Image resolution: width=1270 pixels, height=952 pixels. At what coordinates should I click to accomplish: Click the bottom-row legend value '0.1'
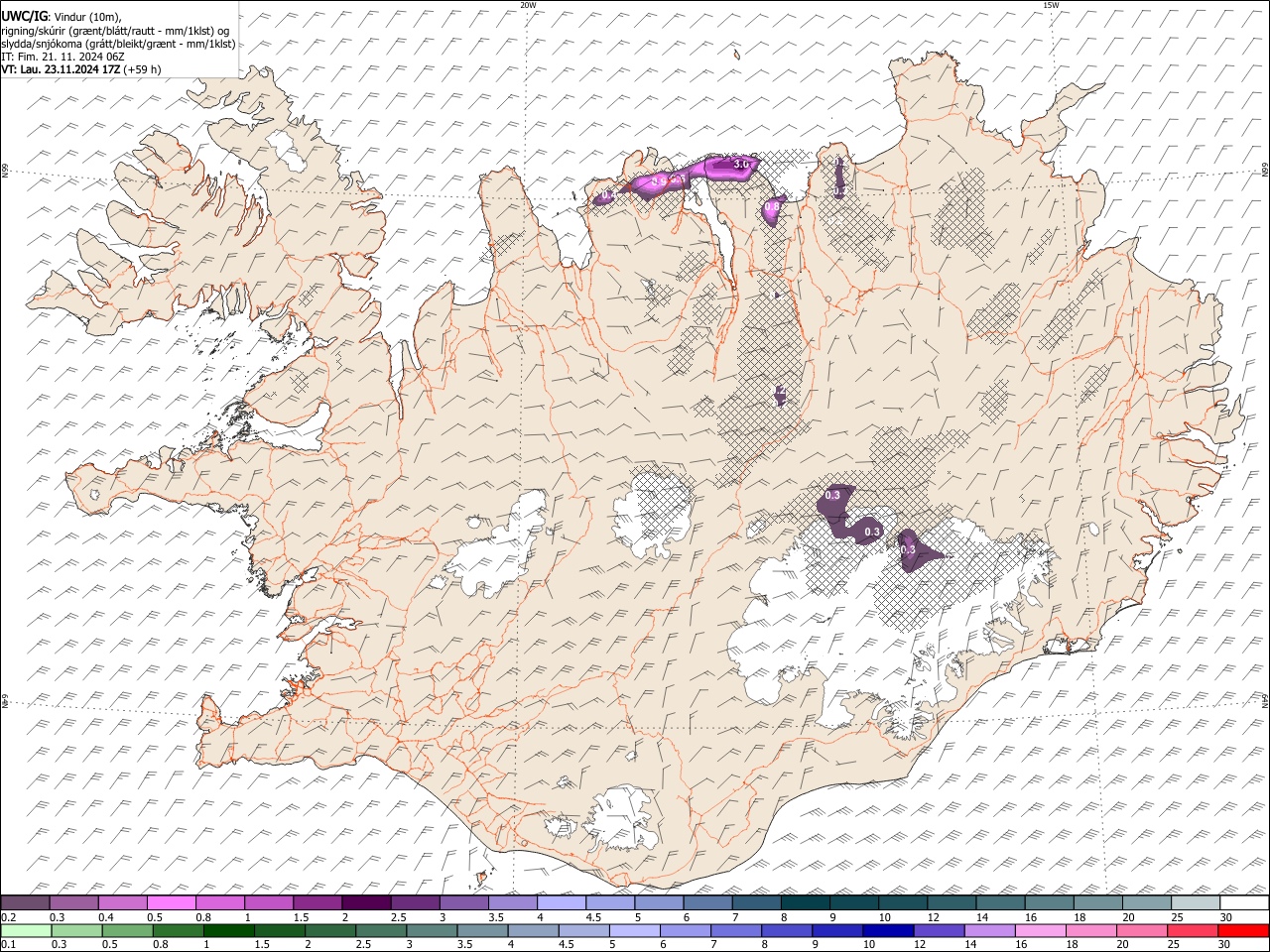coord(9,945)
